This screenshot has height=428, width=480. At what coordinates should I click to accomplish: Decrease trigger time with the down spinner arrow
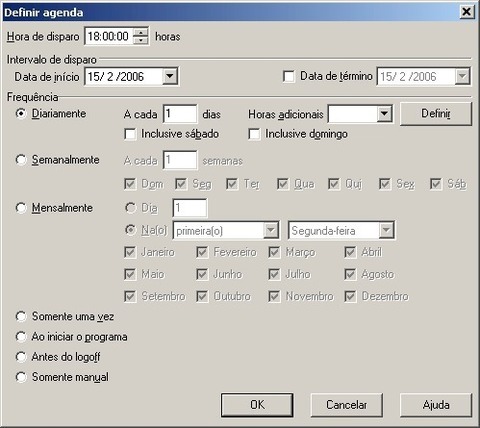(x=141, y=40)
